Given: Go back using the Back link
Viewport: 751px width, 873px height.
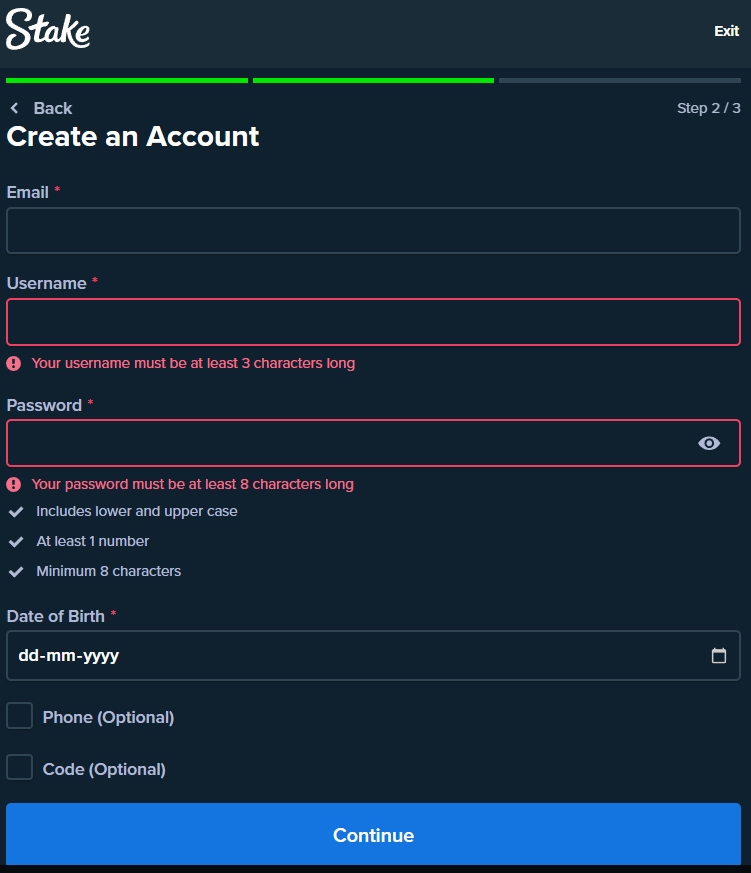Looking at the screenshot, I should tap(52, 108).
